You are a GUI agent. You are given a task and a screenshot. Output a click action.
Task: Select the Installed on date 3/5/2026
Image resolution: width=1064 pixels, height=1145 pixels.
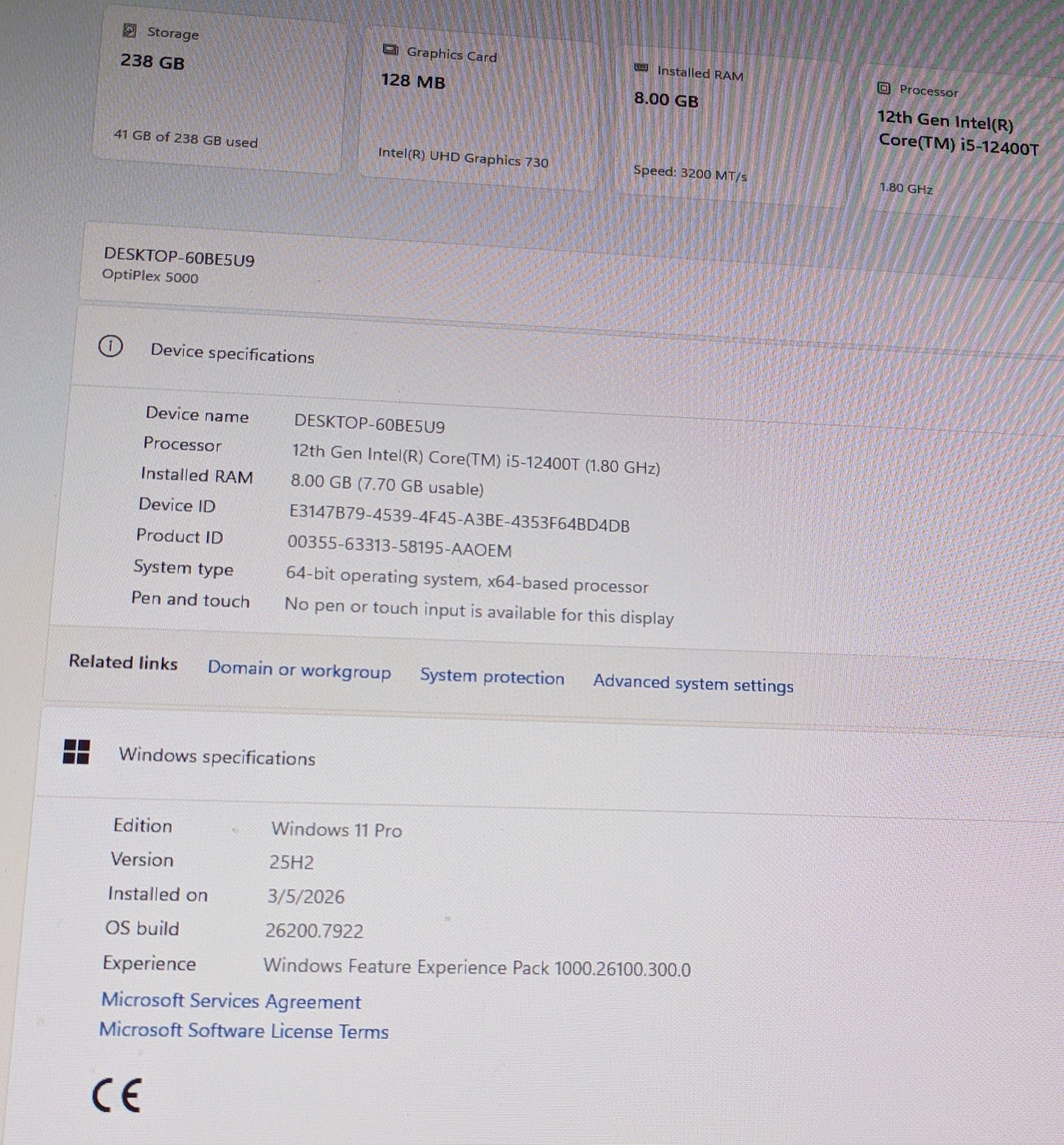pyautogui.click(x=306, y=896)
